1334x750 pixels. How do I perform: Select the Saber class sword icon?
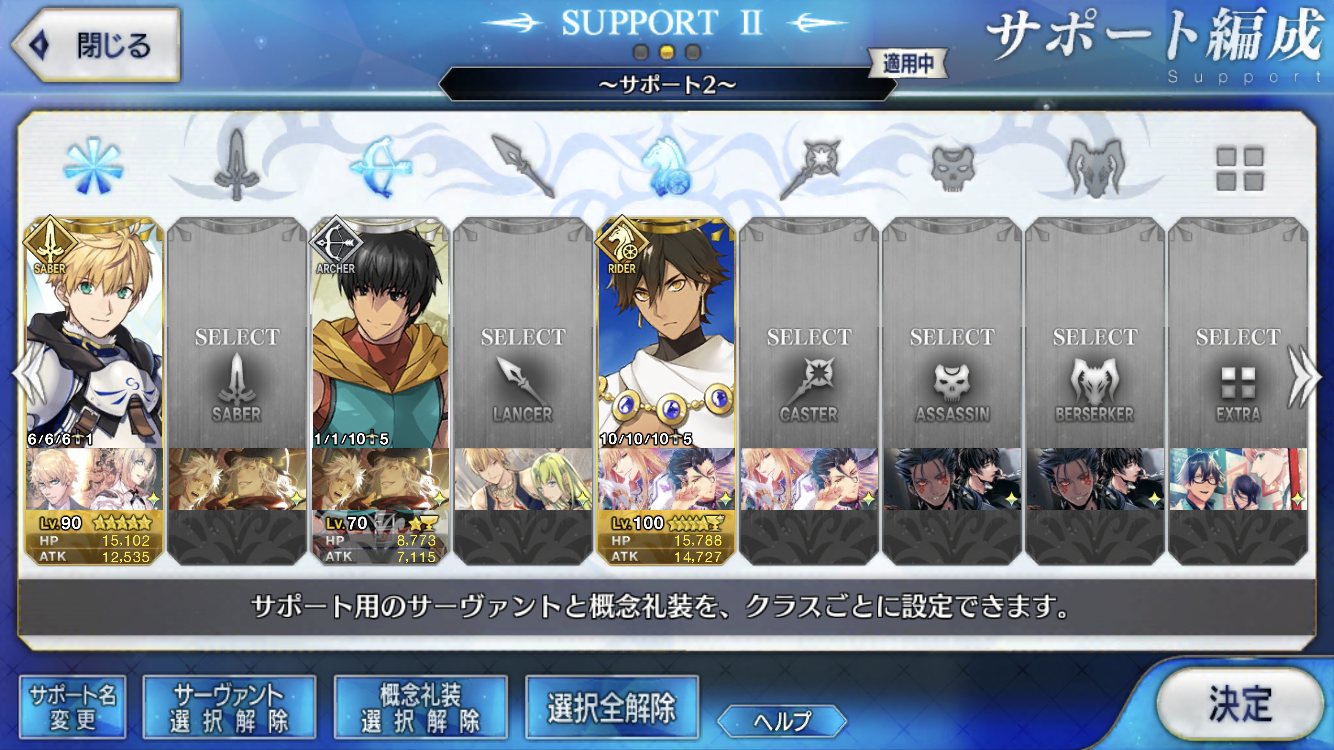(237, 167)
